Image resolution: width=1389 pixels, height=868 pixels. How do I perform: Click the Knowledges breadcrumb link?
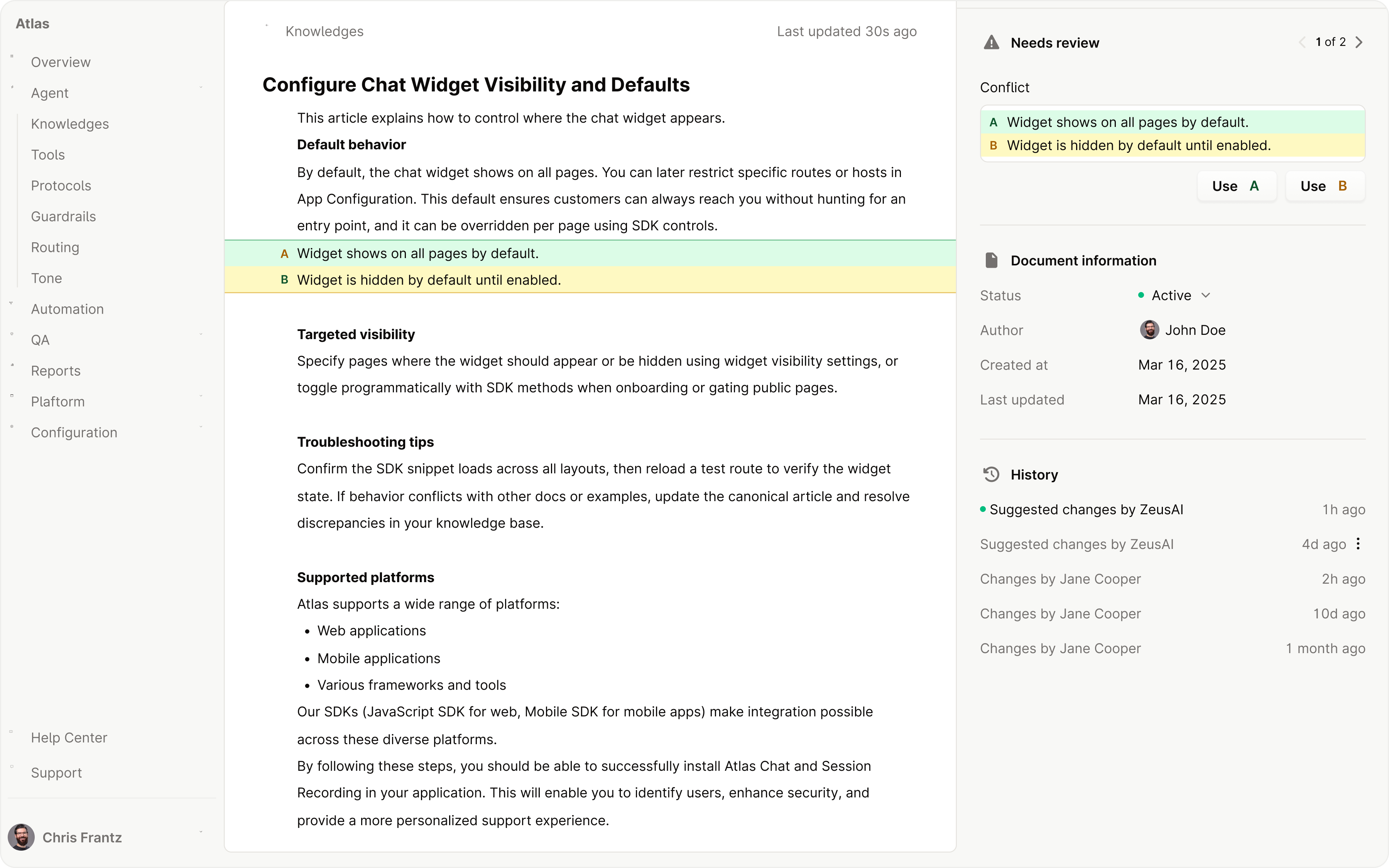pos(324,32)
